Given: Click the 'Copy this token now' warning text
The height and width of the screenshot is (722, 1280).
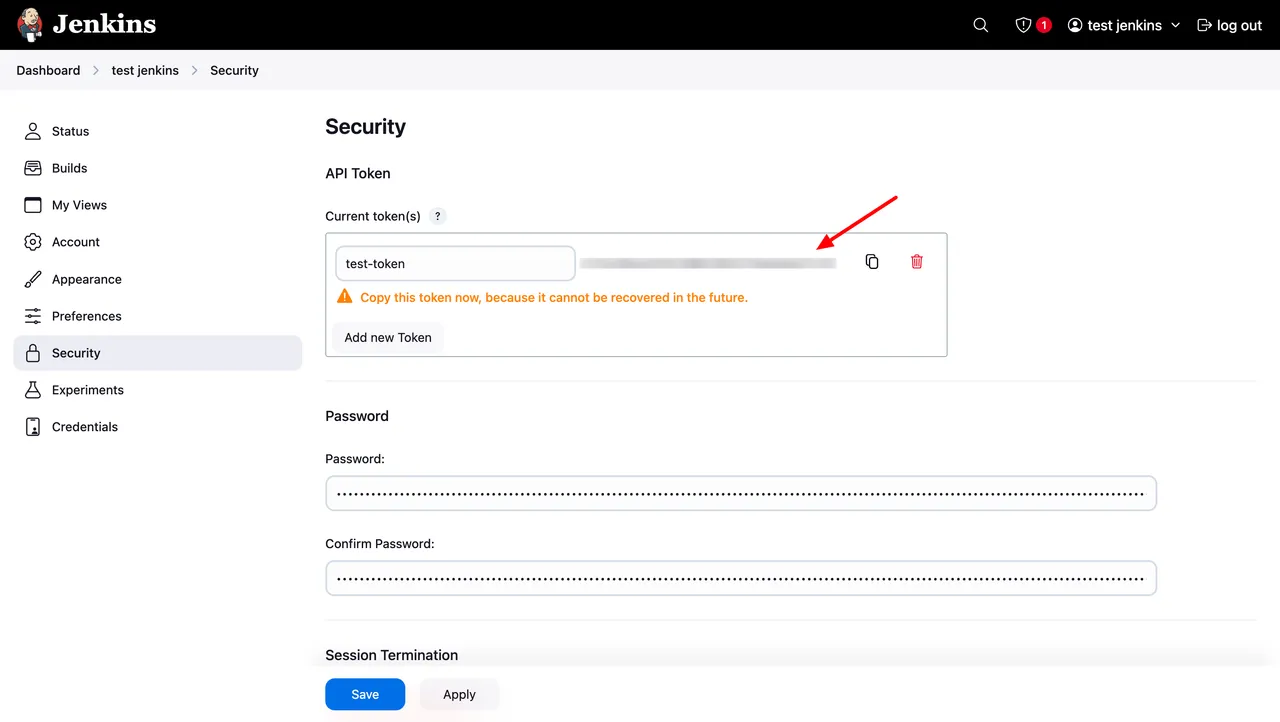Looking at the screenshot, I should pyautogui.click(x=554, y=297).
